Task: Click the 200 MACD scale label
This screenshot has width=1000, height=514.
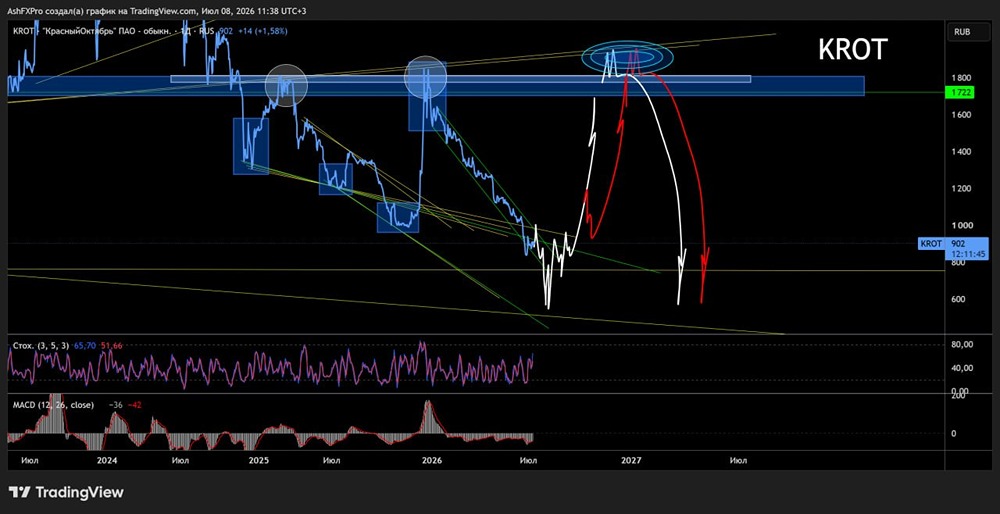Action: point(959,396)
